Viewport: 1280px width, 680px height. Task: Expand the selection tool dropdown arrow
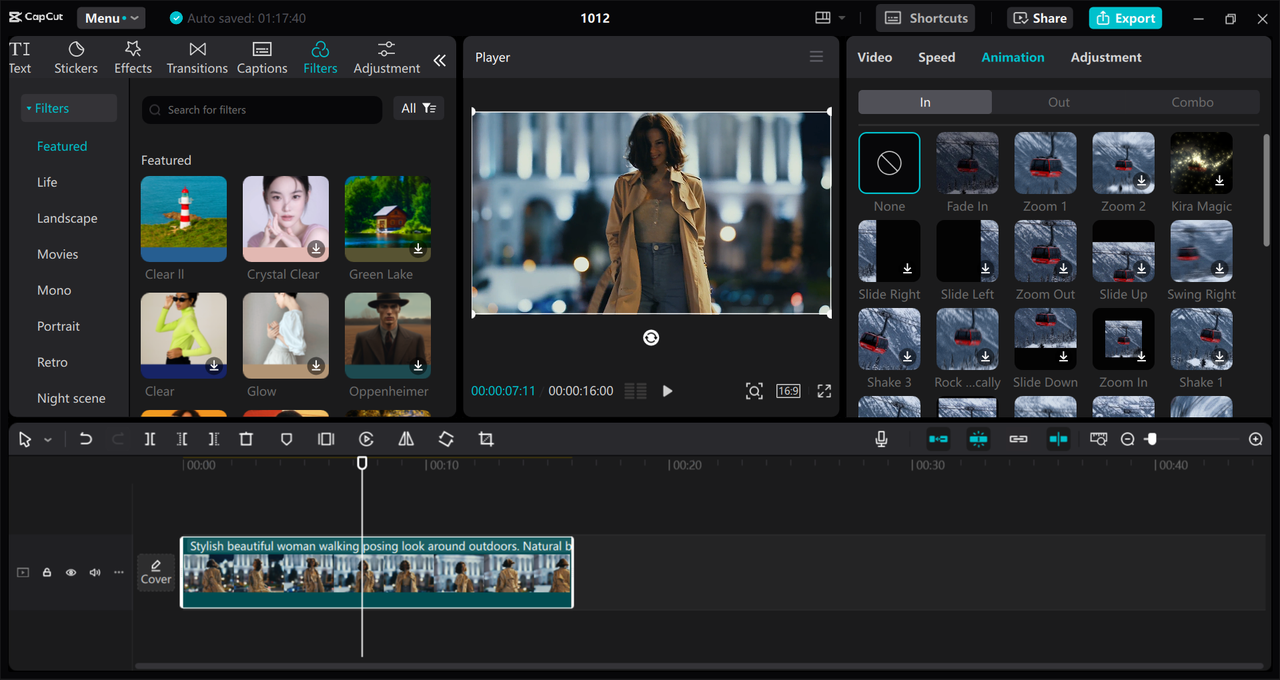click(48, 440)
